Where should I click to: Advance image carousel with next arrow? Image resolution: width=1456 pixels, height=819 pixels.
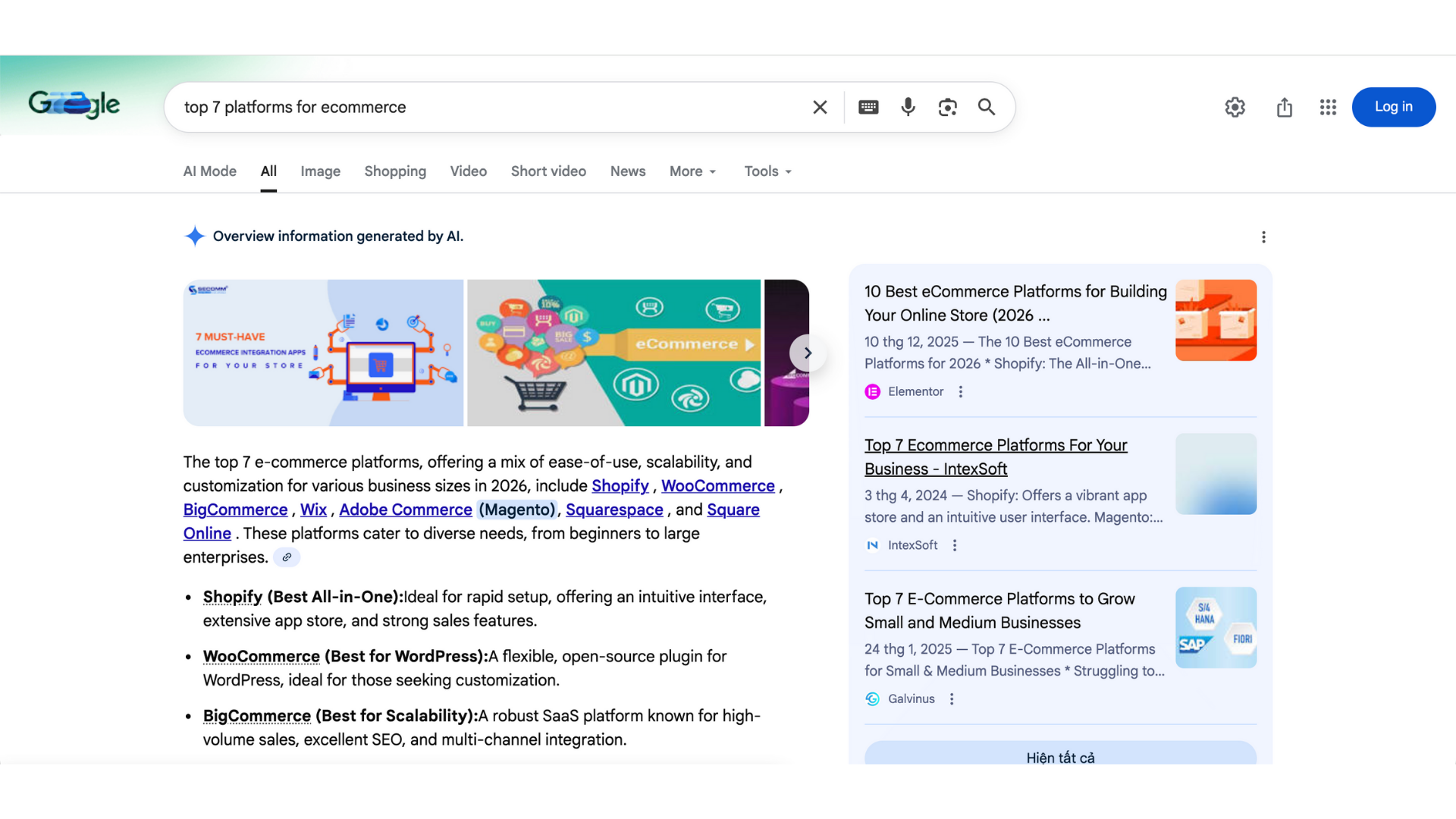(808, 353)
